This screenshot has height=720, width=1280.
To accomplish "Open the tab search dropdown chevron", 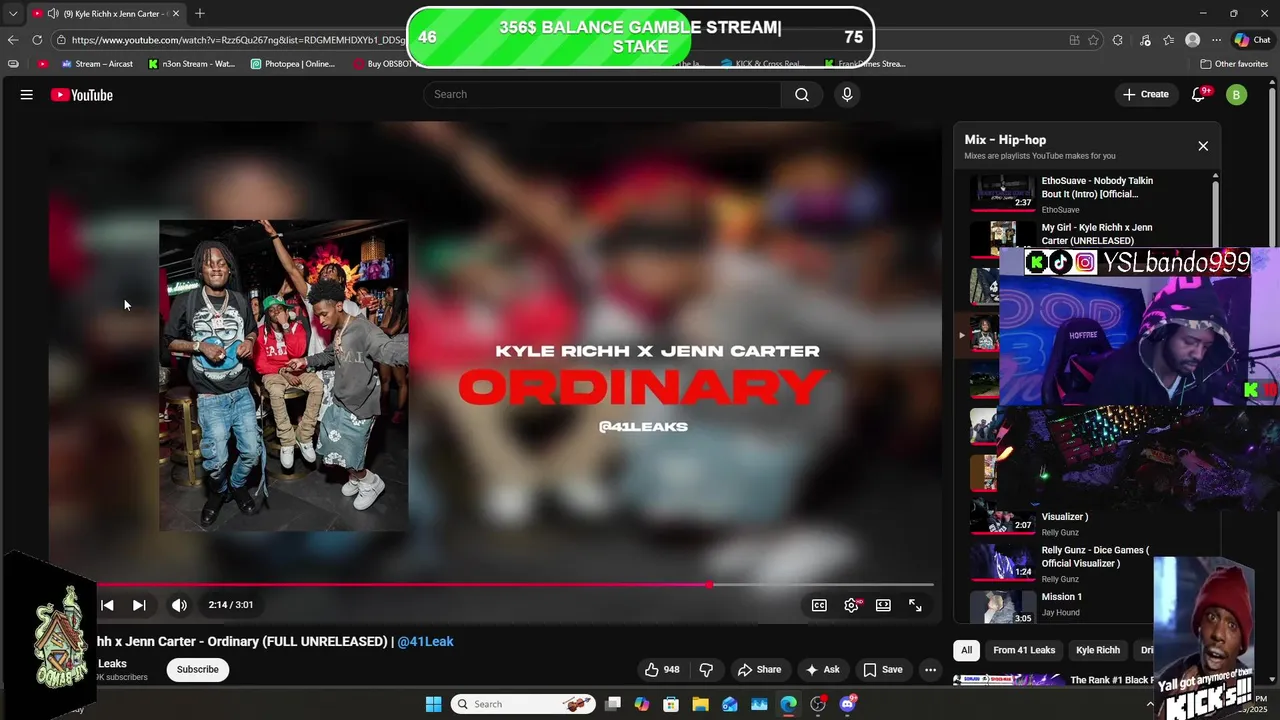I will [x=12, y=14].
